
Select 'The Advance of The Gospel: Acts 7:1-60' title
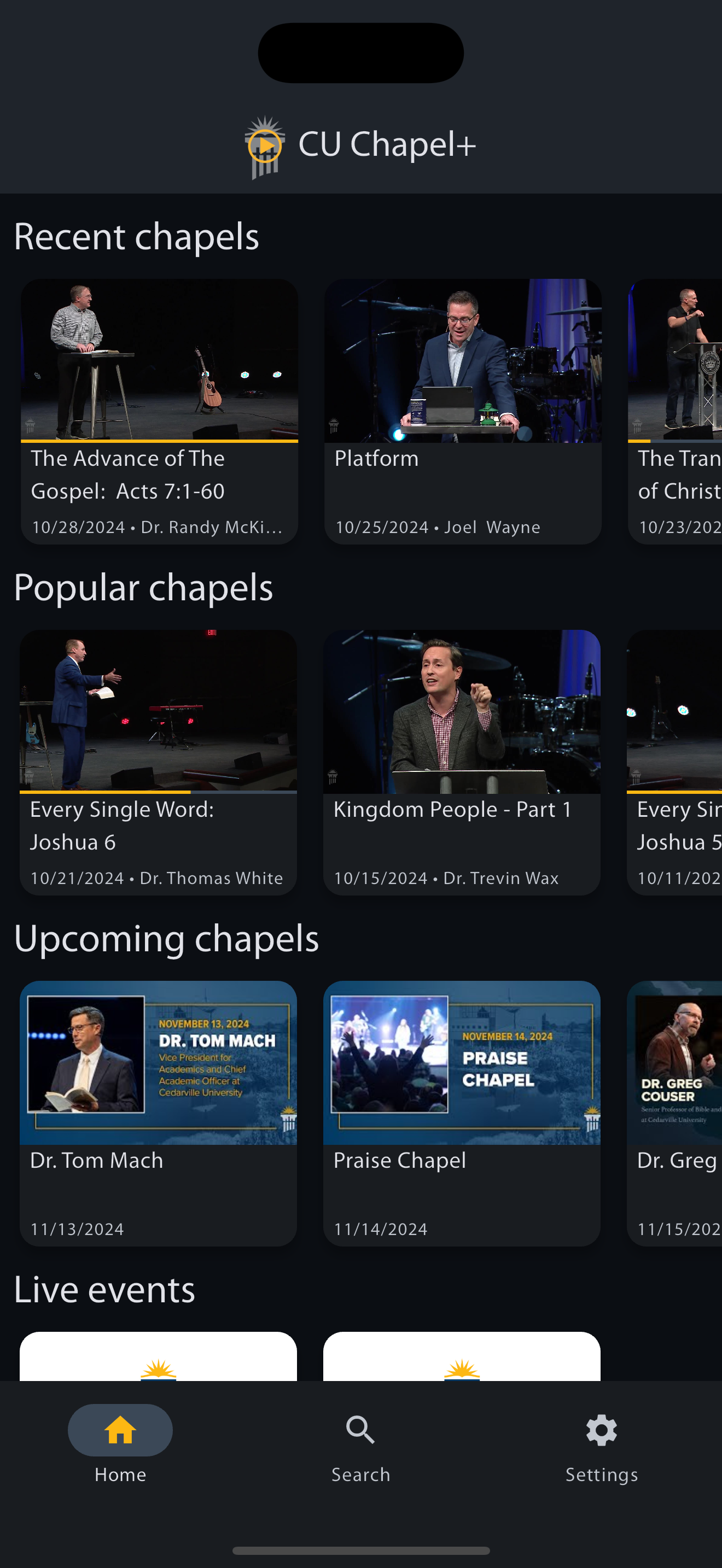(x=128, y=475)
